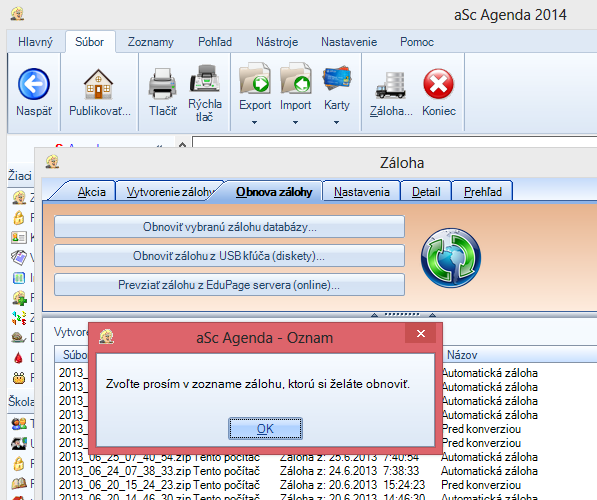
Task: Click Obnoviť zálohu z USB kľúča button
Action: point(230,256)
